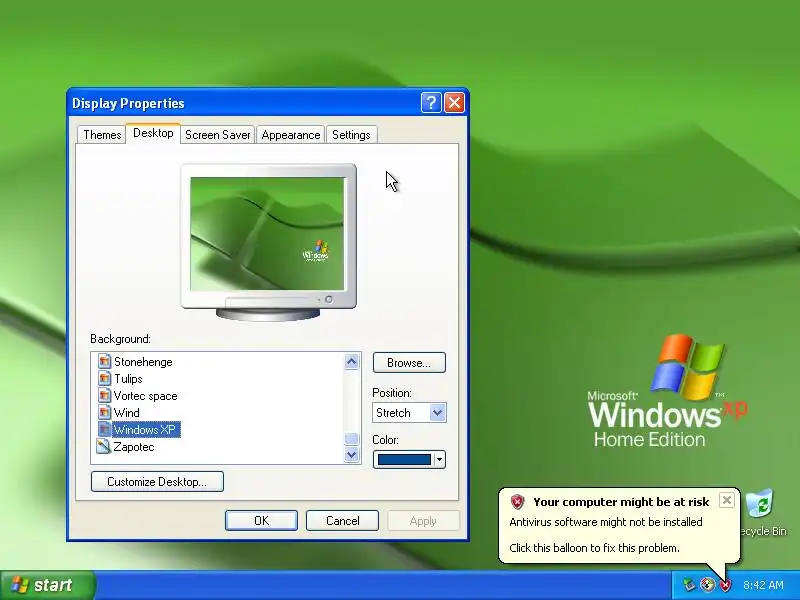Viewport: 800px width, 600px height.
Task: Click Customize Desktop... button
Action: (x=157, y=482)
